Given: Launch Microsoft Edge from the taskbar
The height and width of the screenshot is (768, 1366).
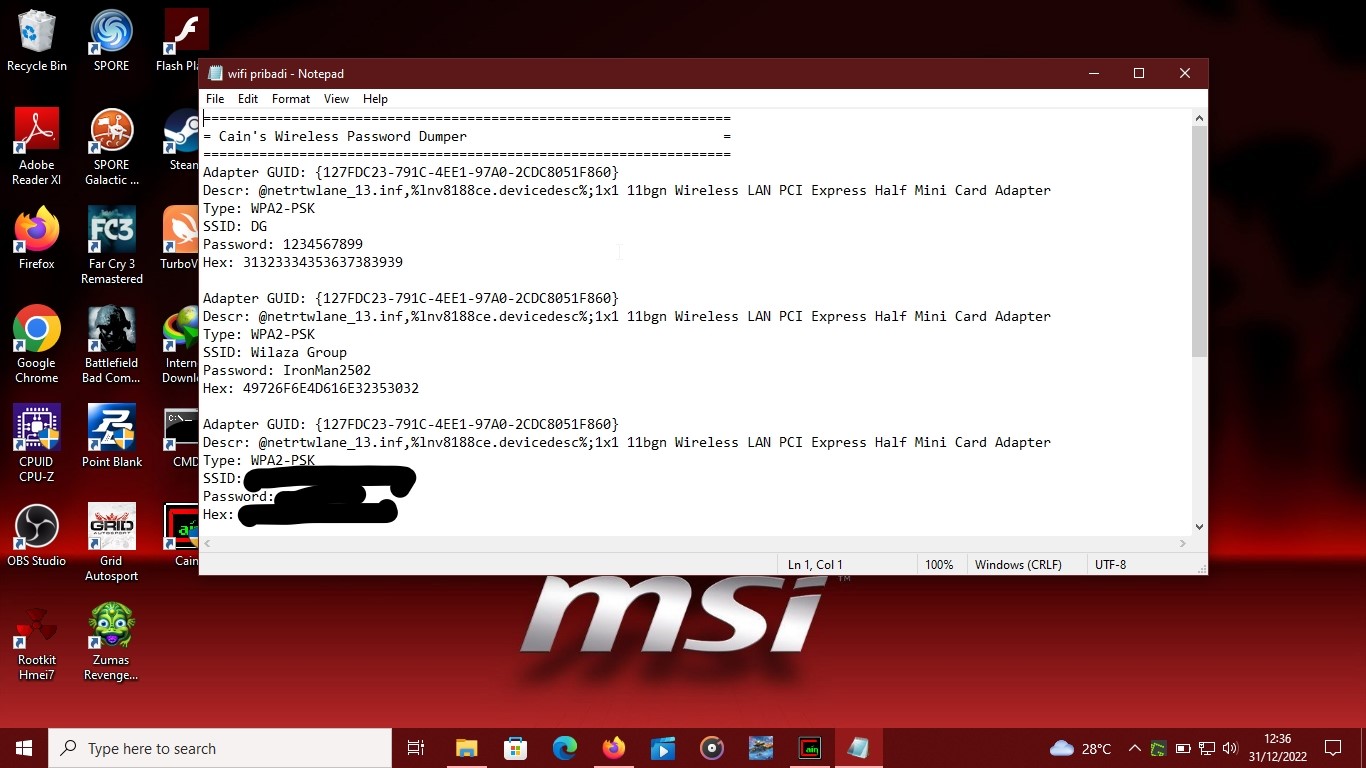Looking at the screenshot, I should click(x=564, y=748).
